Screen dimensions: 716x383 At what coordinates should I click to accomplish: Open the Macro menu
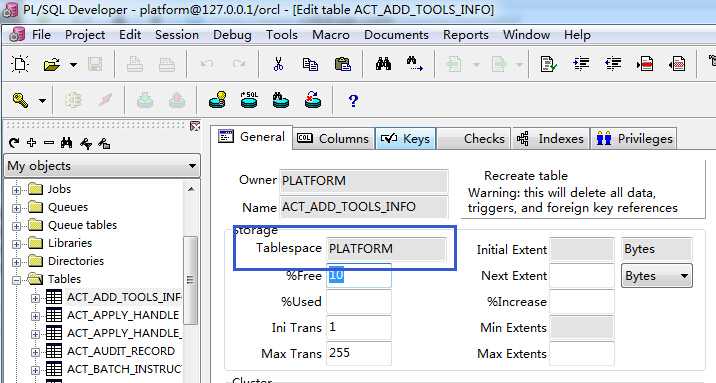tap(331, 35)
